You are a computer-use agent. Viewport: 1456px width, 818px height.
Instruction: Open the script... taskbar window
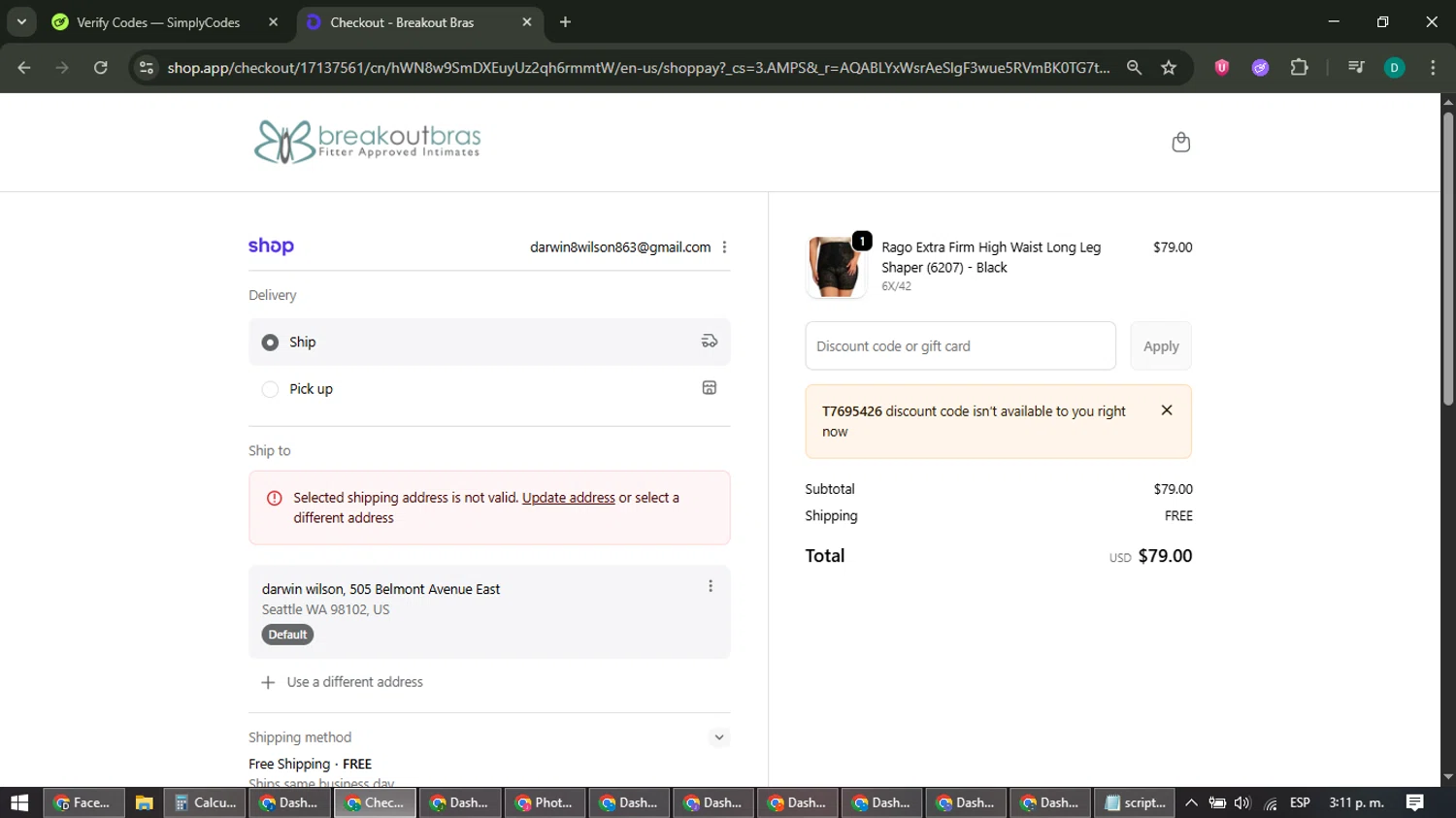pos(1135,802)
